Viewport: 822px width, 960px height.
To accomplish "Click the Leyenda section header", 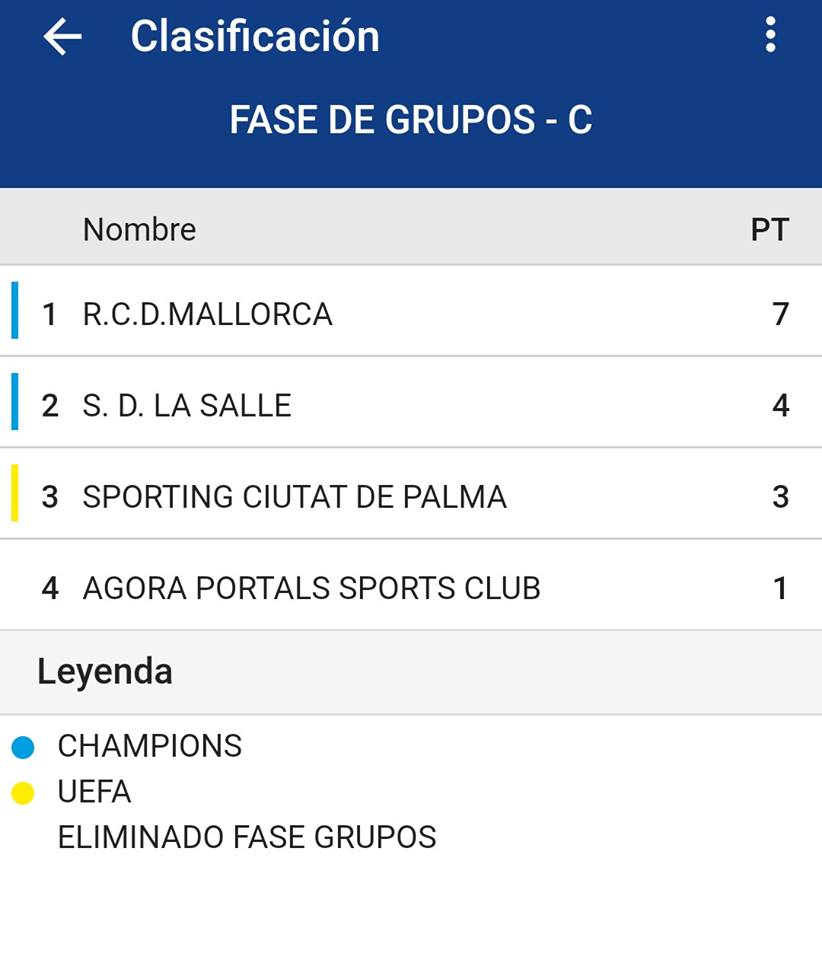I will (x=105, y=671).
